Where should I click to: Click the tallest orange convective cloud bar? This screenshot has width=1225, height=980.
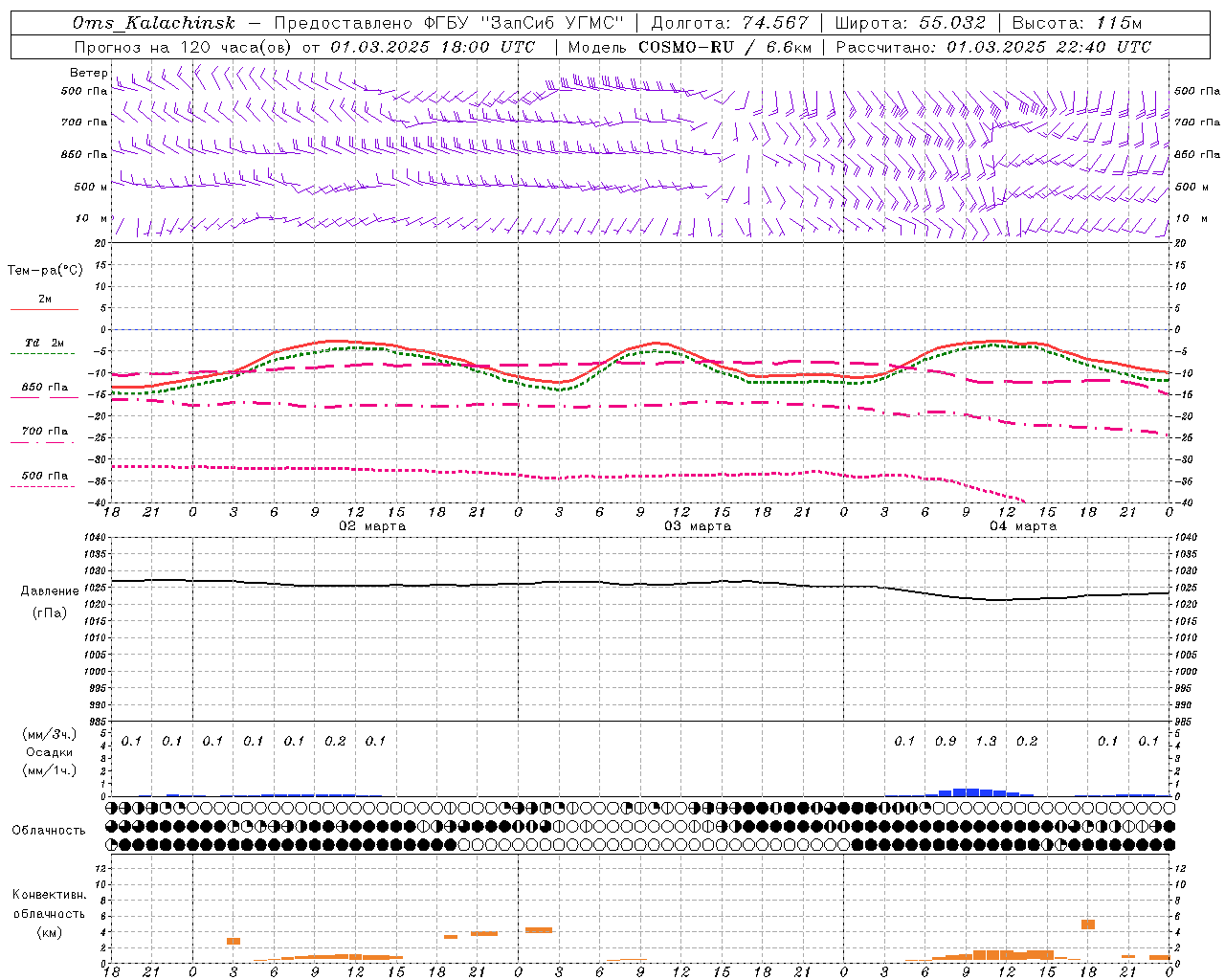click(1087, 924)
